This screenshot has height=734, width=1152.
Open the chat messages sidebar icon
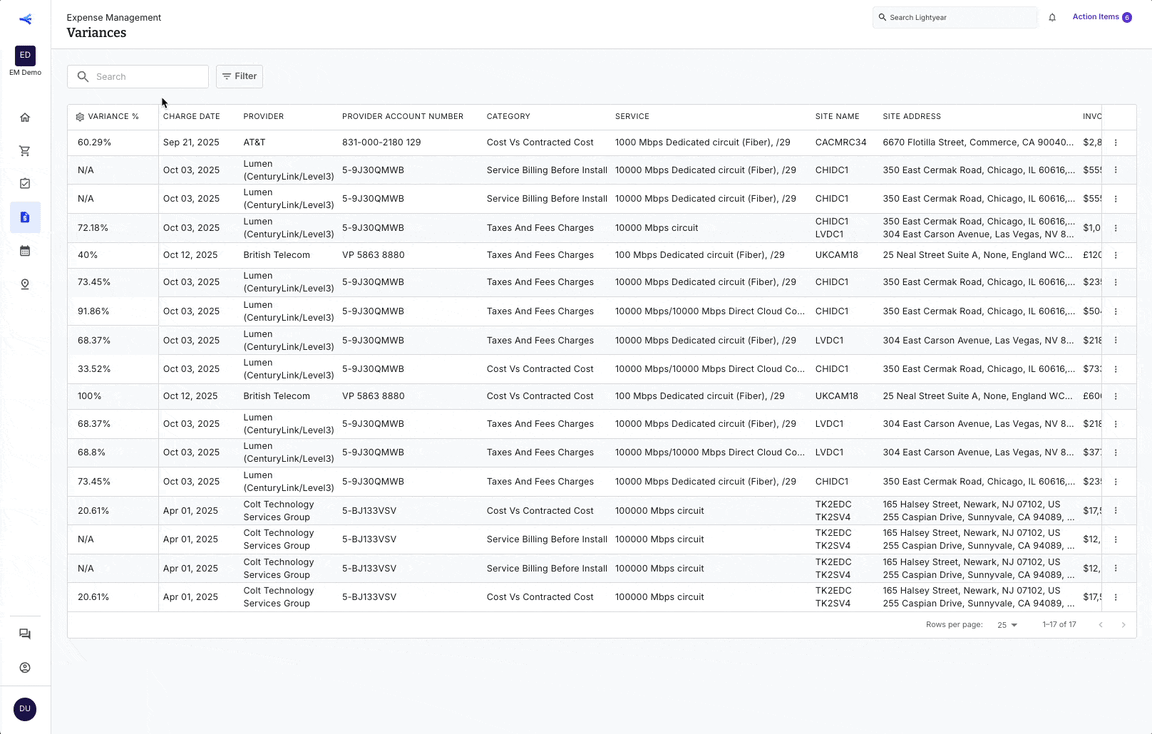25,634
